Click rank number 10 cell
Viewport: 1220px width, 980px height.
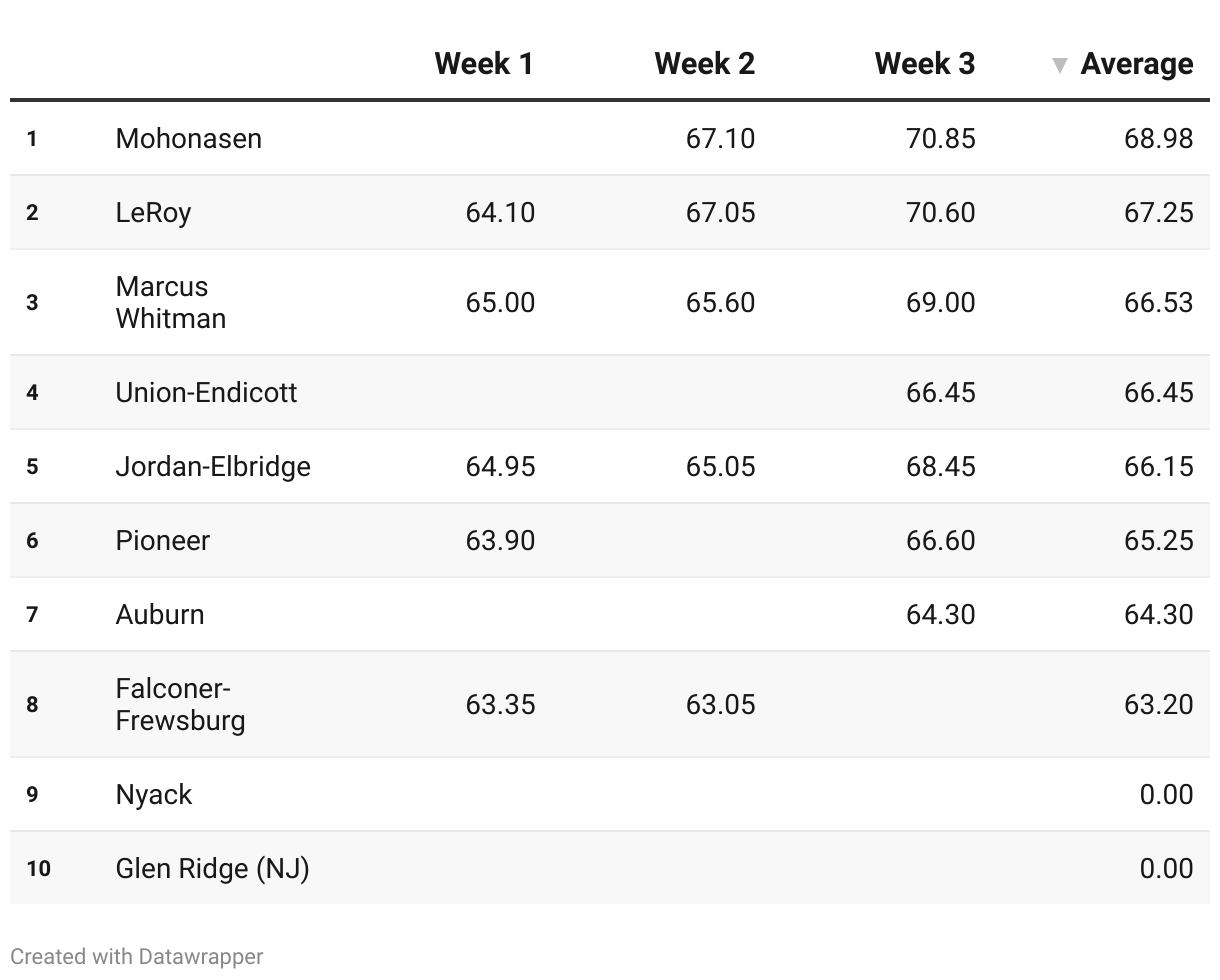(38, 868)
